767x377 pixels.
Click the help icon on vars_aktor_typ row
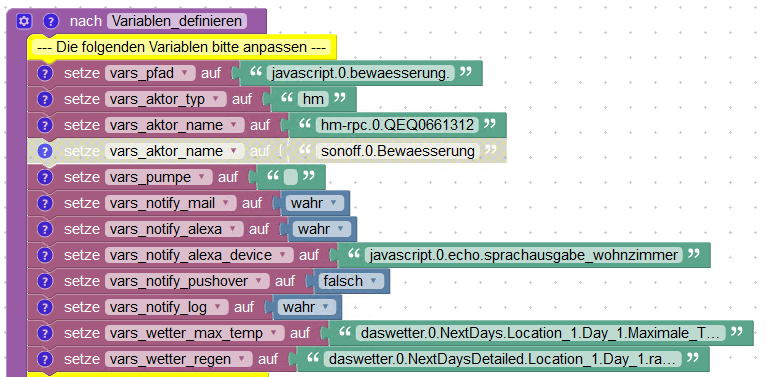tap(45, 99)
